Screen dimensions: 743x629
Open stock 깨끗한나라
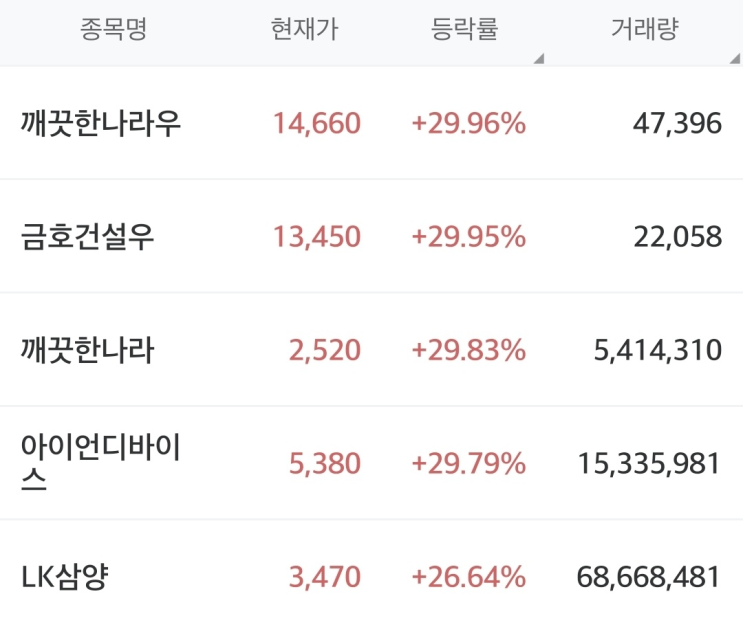point(88,350)
